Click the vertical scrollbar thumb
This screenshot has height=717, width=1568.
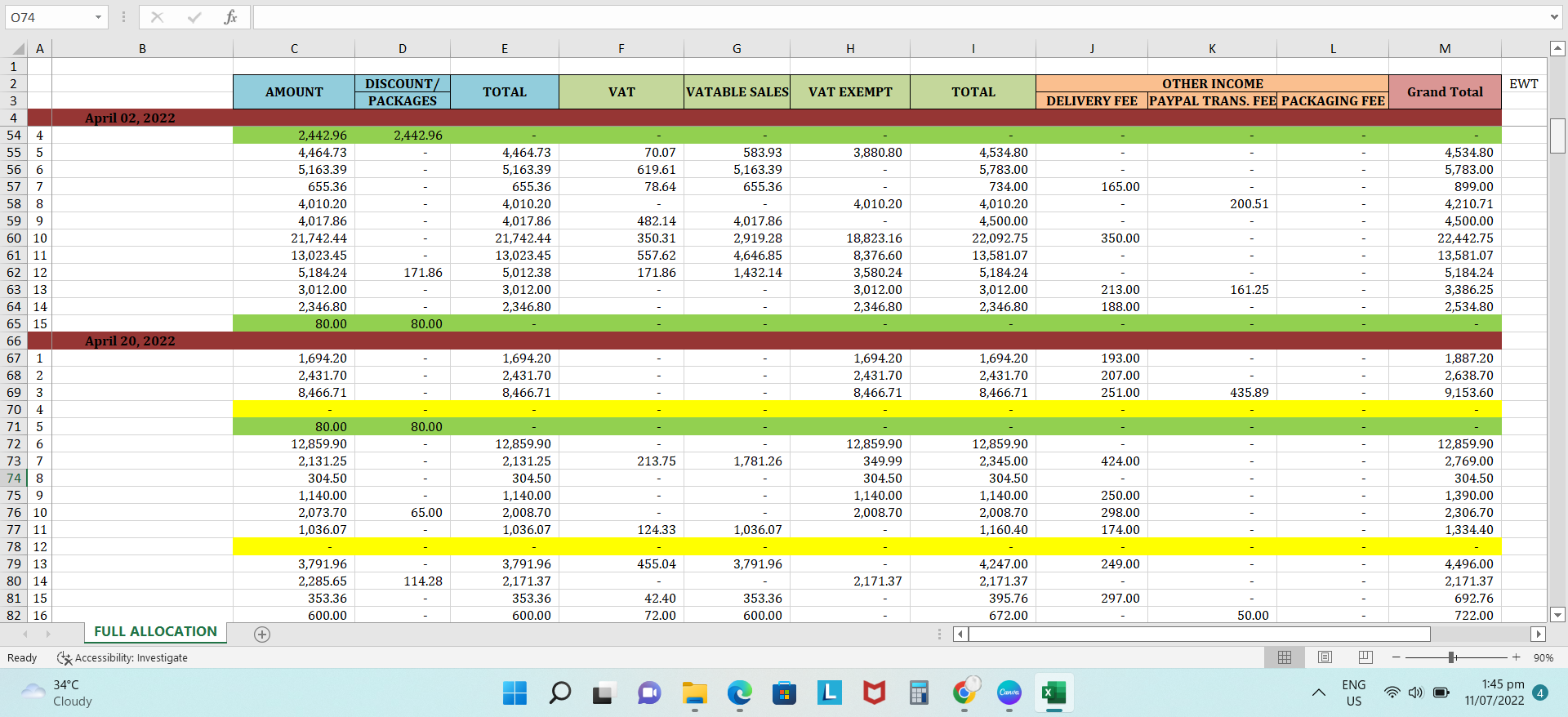1557,136
